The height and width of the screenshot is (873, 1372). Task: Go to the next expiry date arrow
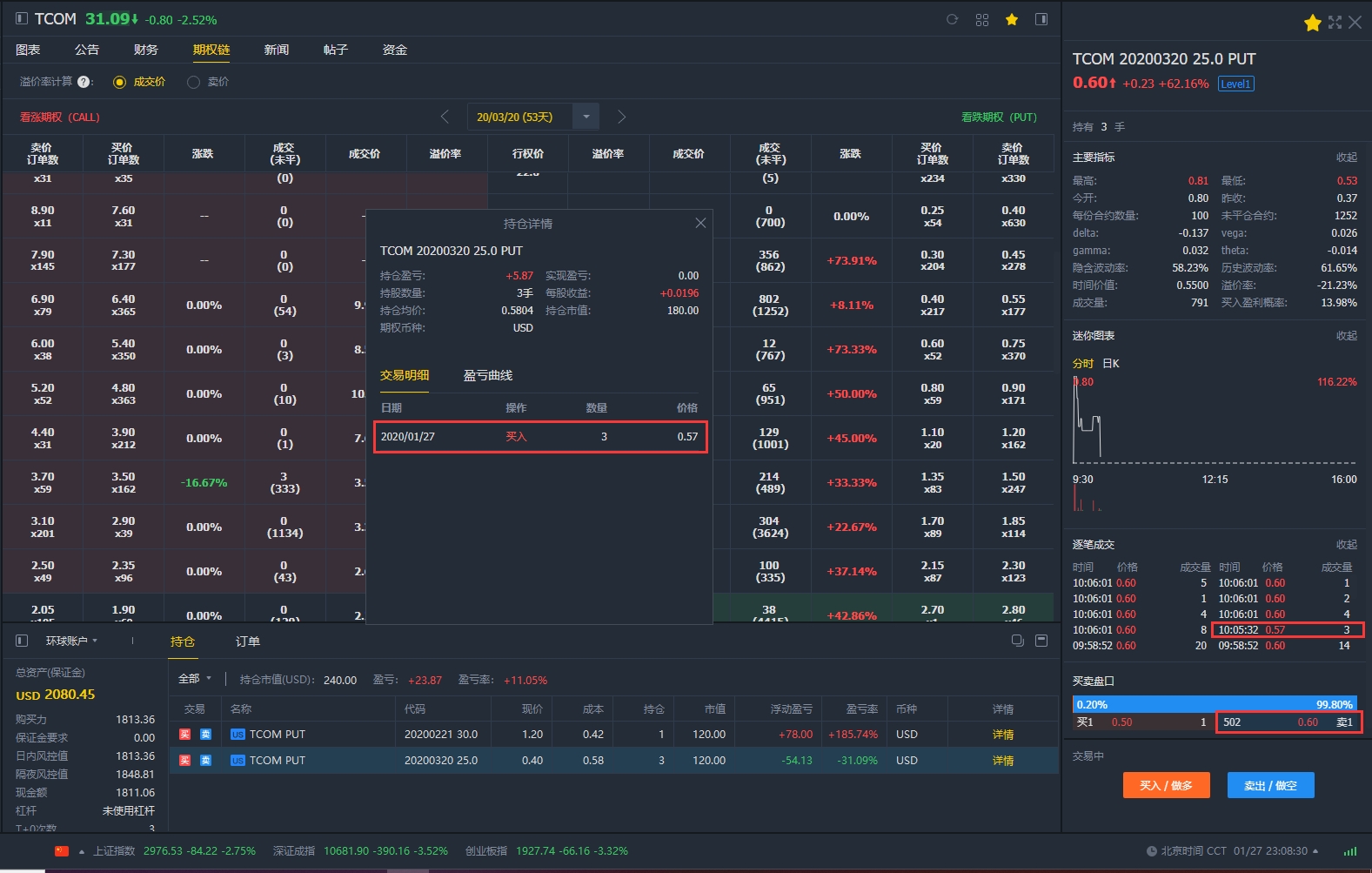pyautogui.click(x=621, y=117)
